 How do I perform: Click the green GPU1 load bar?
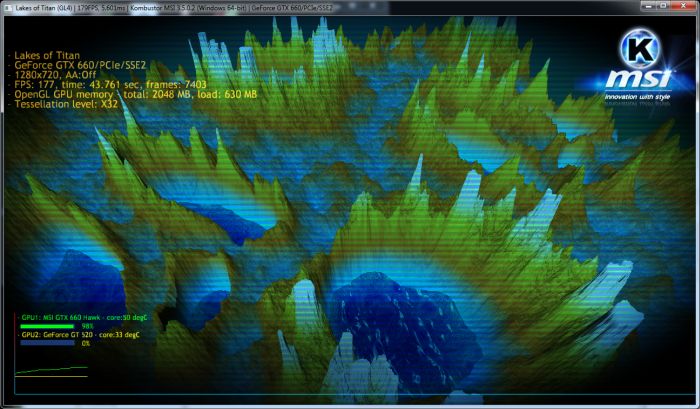pyautogui.click(x=47, y=326)
